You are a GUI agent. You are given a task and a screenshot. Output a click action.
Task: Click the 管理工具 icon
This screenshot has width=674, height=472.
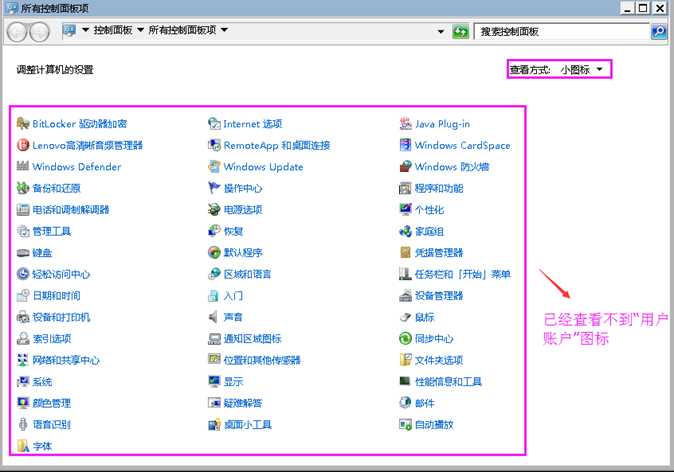[23, 231]
